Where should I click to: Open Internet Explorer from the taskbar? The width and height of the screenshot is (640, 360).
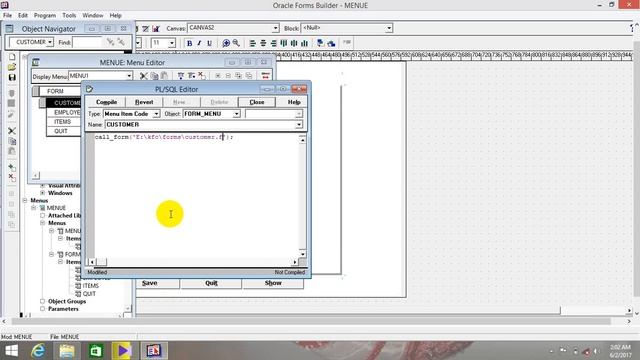(38, 351)
